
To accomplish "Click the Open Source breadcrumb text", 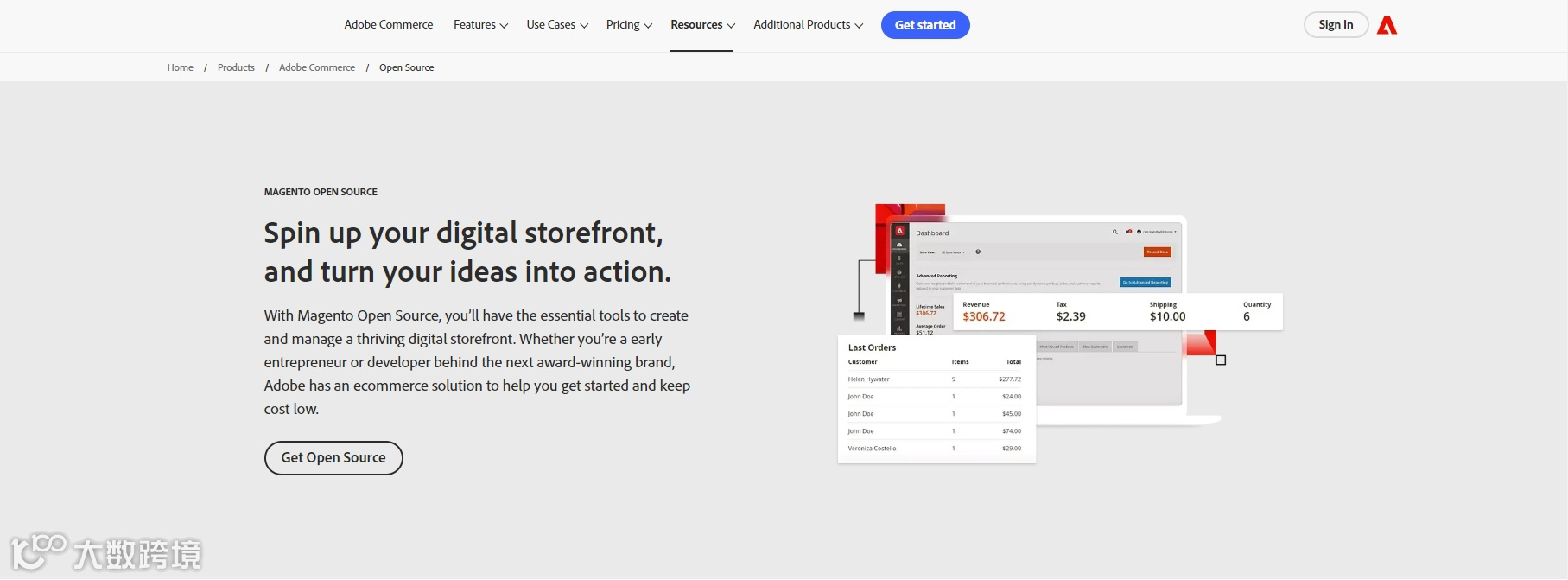I will (x=407, y=67).
